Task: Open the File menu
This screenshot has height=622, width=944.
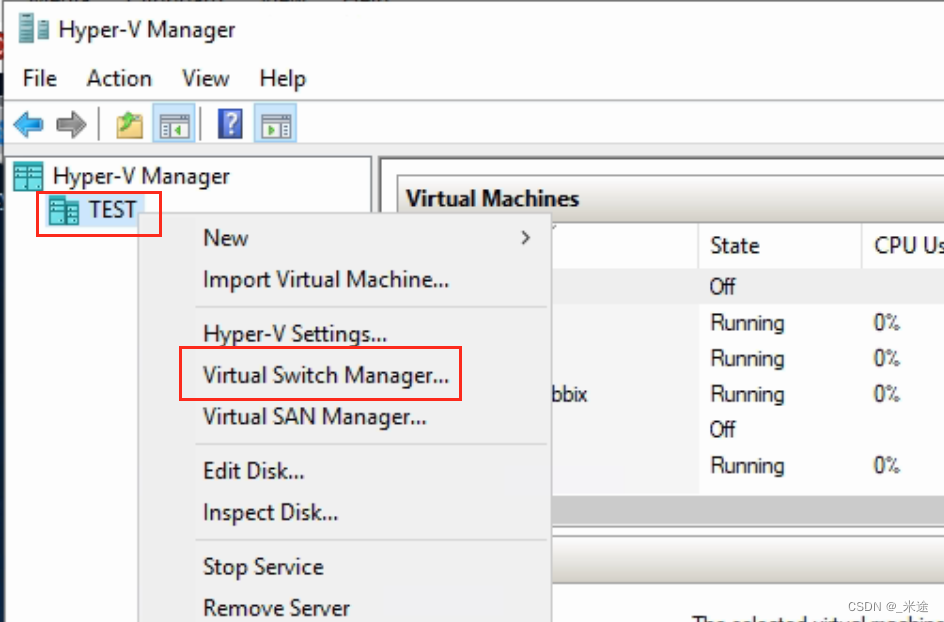Action: [x=38, y=79]
